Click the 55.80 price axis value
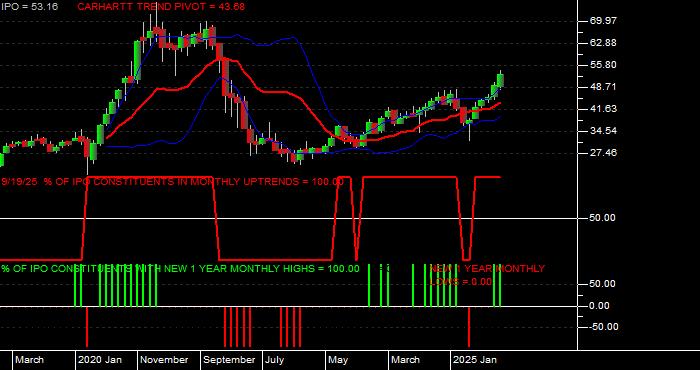This screenshot has width=700, height=370. (604, 65)
